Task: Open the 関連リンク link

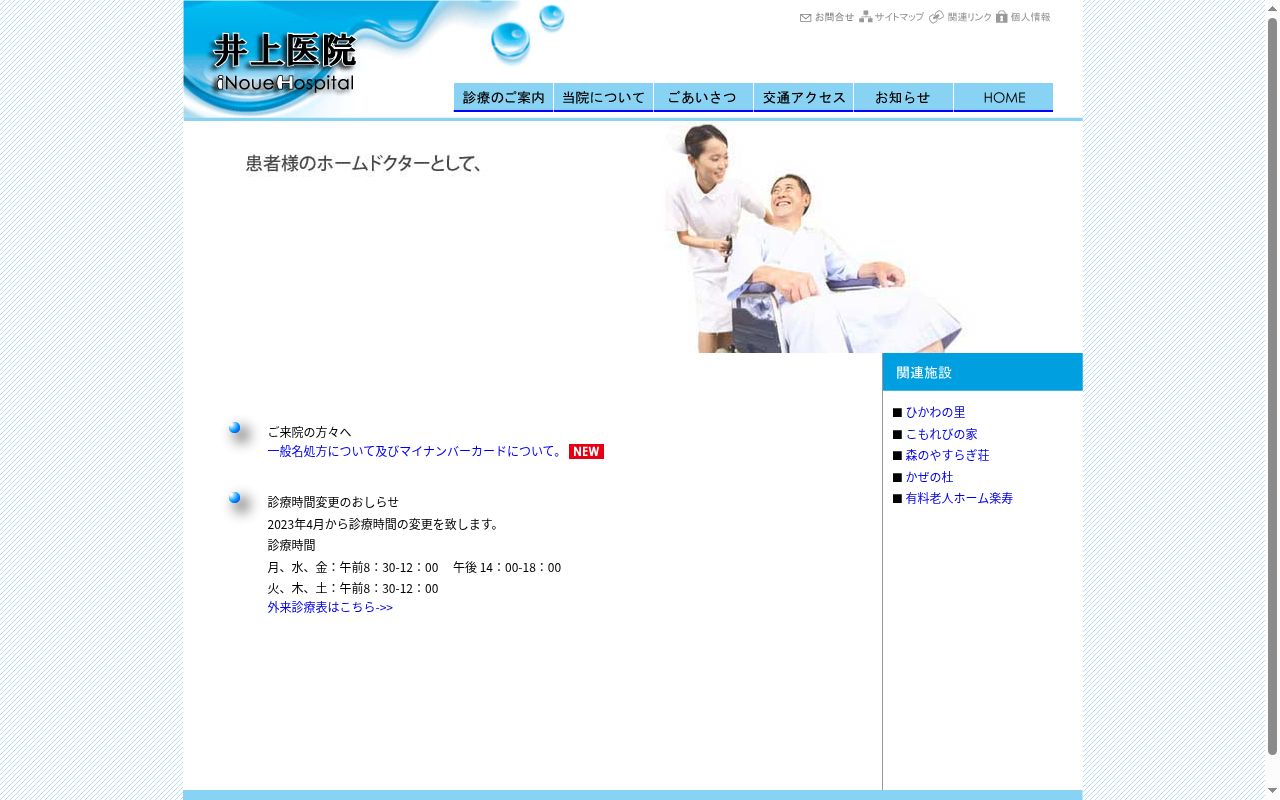Action: (x=969, y=17)
